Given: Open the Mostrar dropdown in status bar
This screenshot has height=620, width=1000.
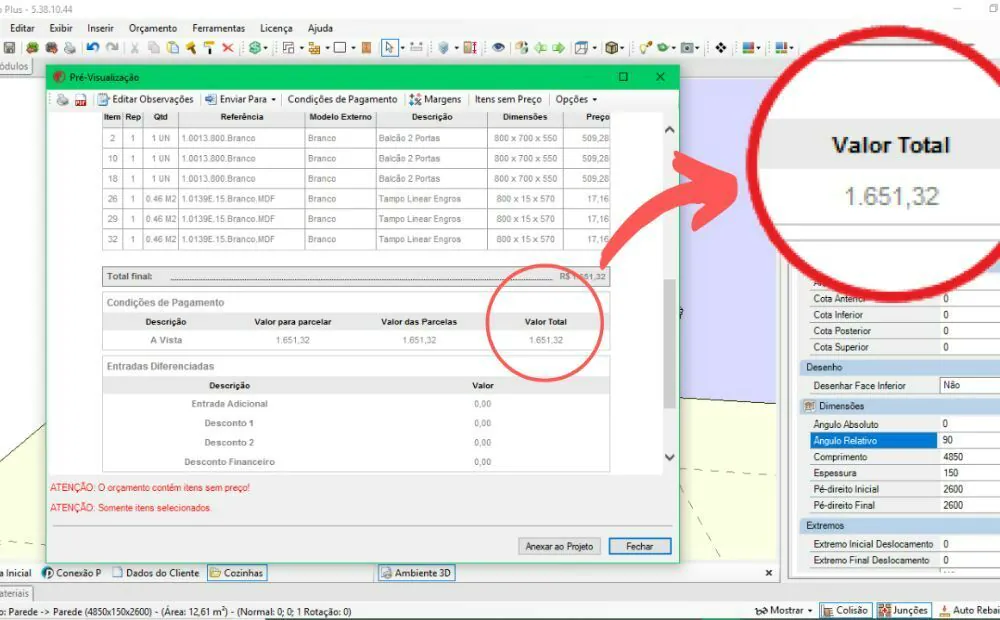Looking at the screenshot, I should point(784,610).
